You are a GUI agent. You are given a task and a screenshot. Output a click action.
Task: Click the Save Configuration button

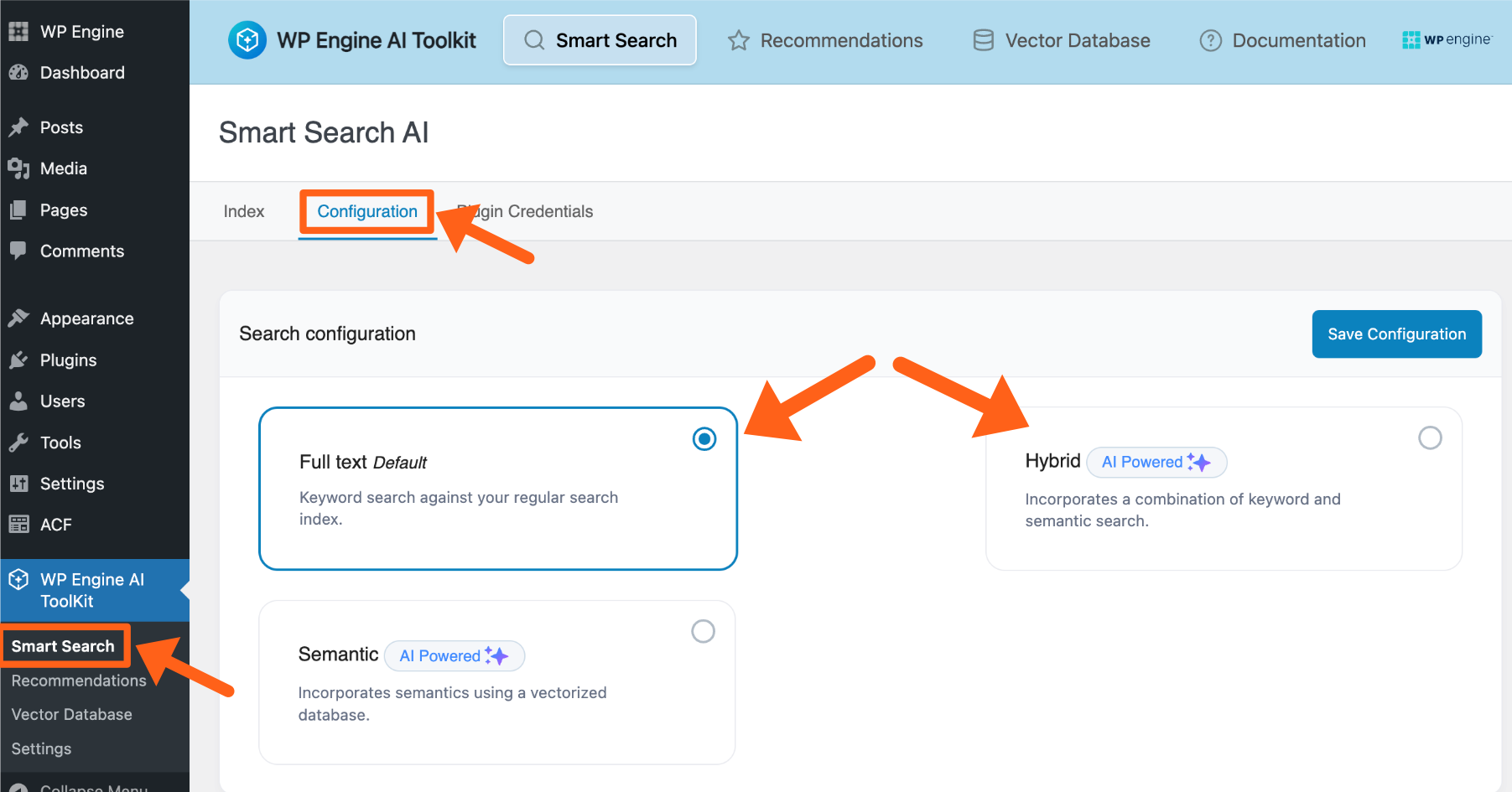[x=1396, y=334]
